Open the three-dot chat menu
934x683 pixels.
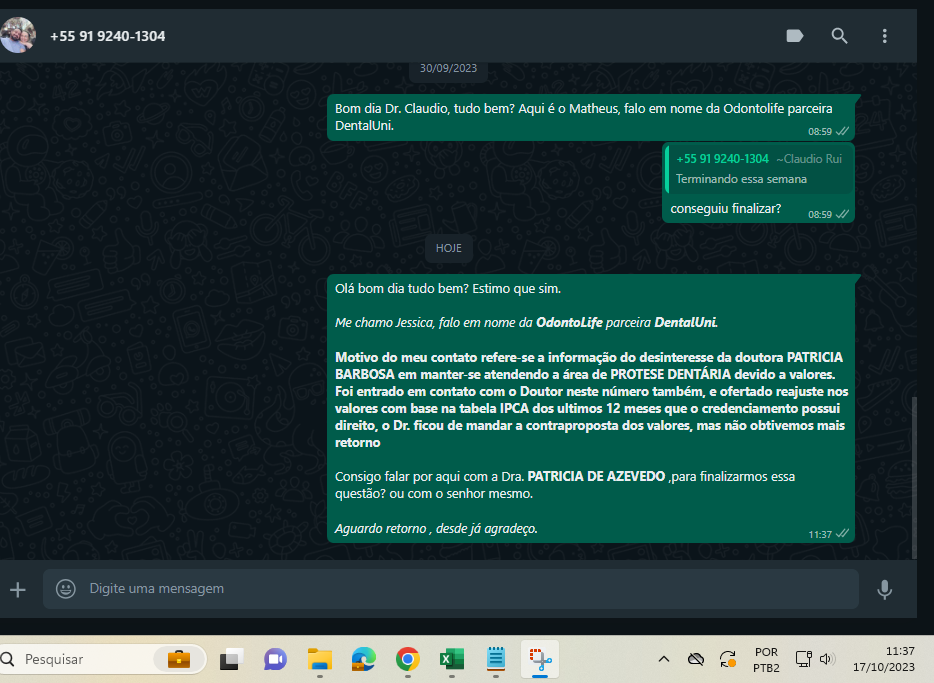click(x=885, y=36)
